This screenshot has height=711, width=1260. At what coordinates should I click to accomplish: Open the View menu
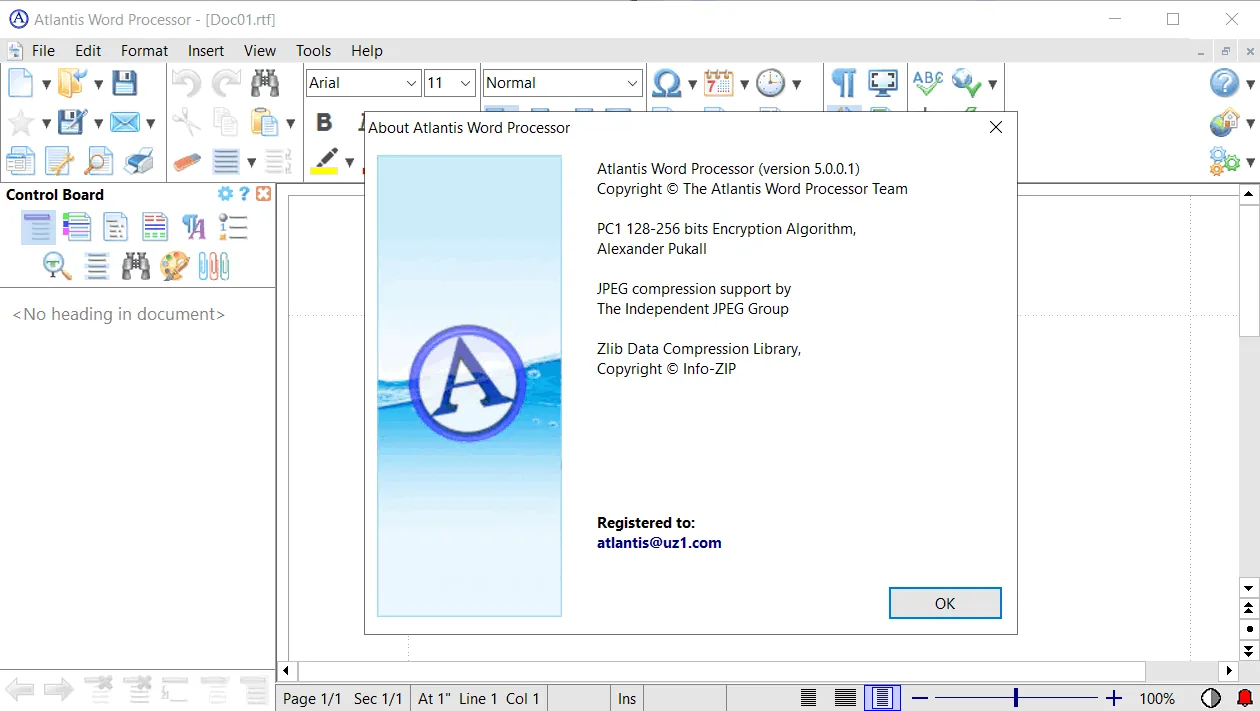click(260, 51)
